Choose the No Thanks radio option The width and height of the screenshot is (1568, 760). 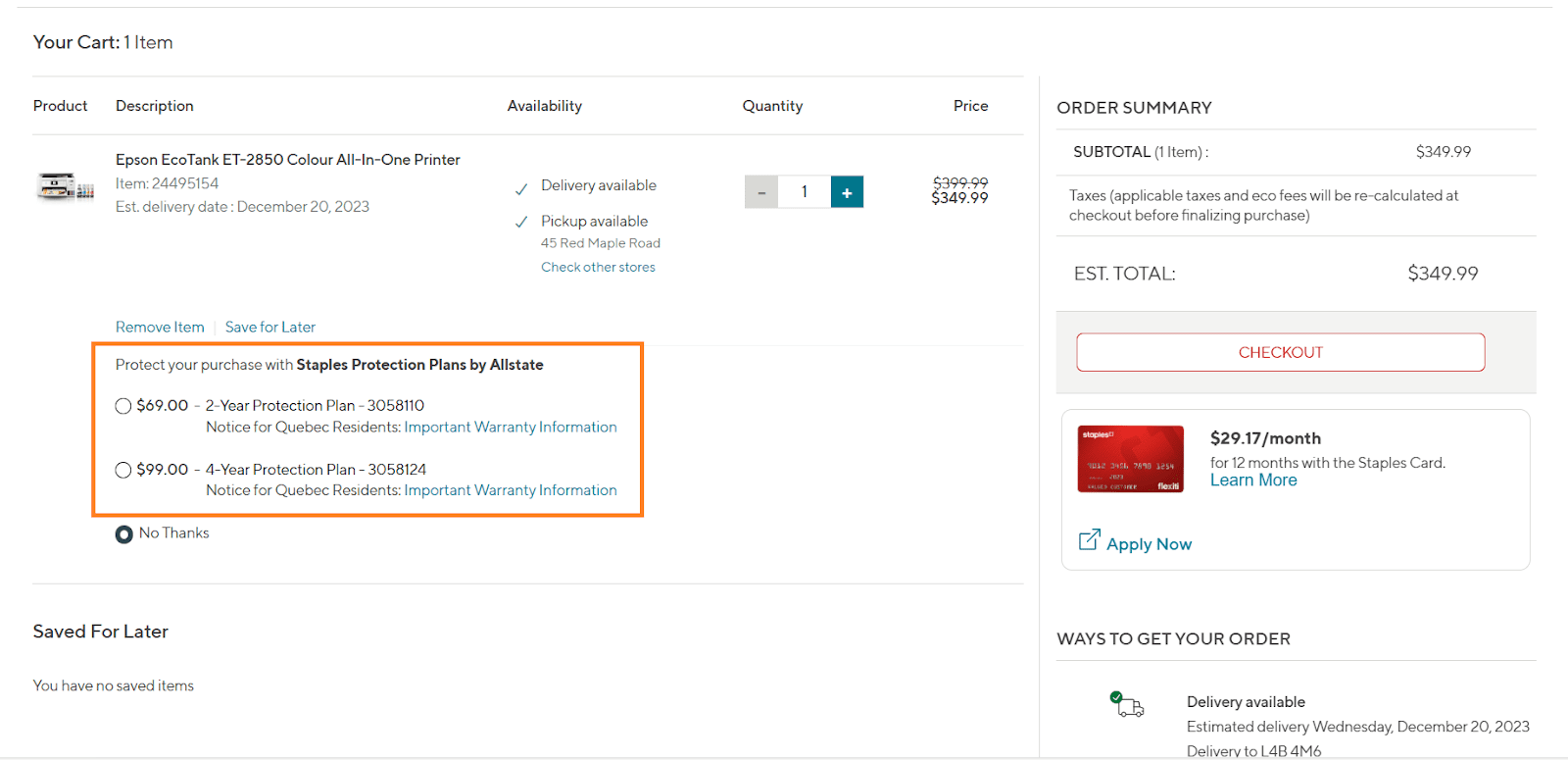pyautogui.click(x=123, y=534)
